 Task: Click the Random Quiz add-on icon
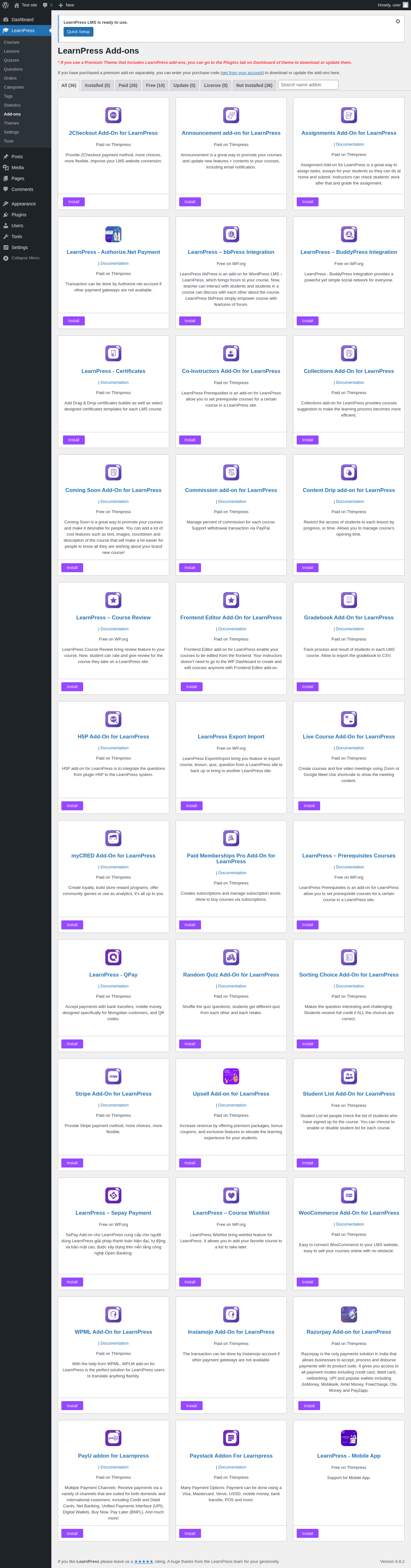[231, 957]
